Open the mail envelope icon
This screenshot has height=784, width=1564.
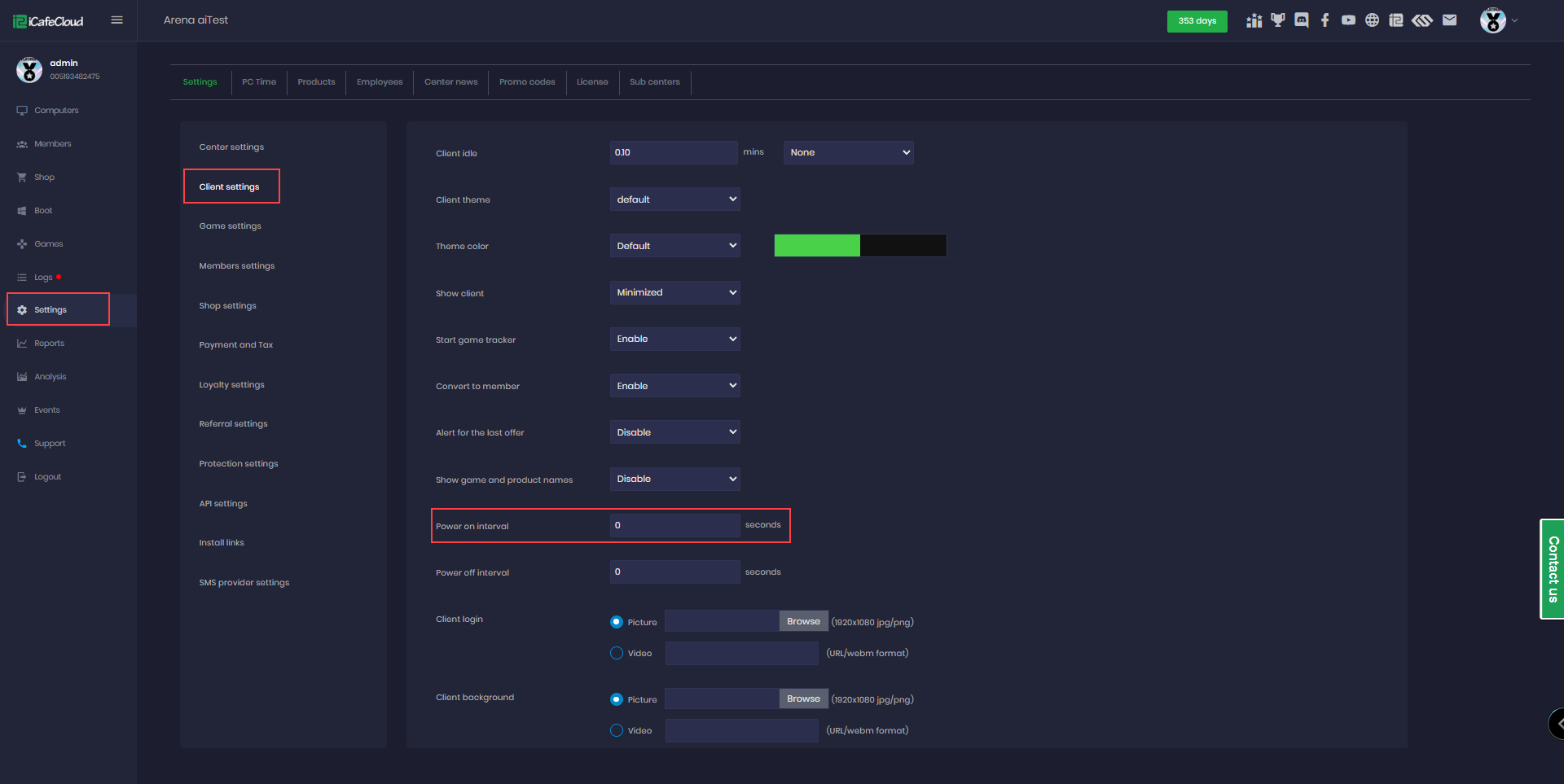click(1449, 20)
